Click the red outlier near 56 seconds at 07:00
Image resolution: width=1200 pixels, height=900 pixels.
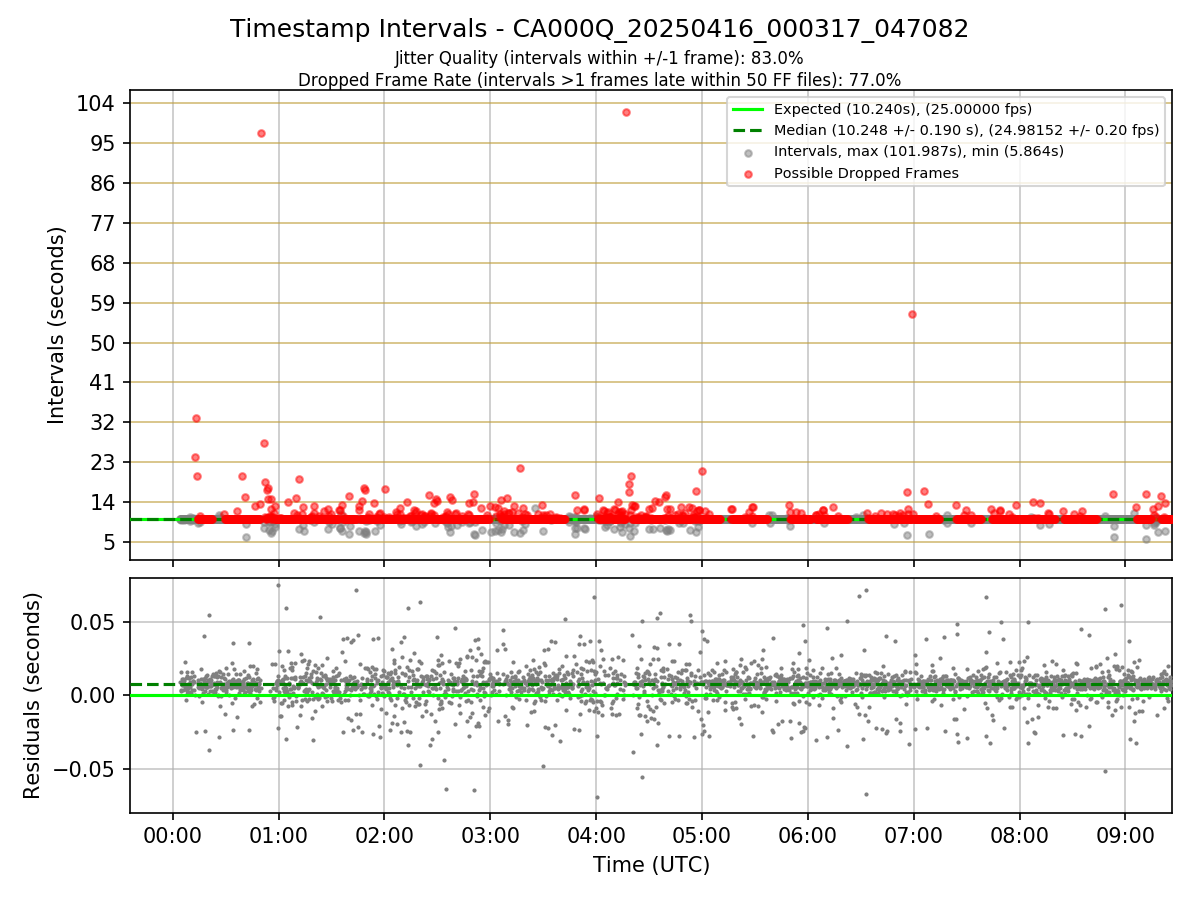[x=912, y=314]
